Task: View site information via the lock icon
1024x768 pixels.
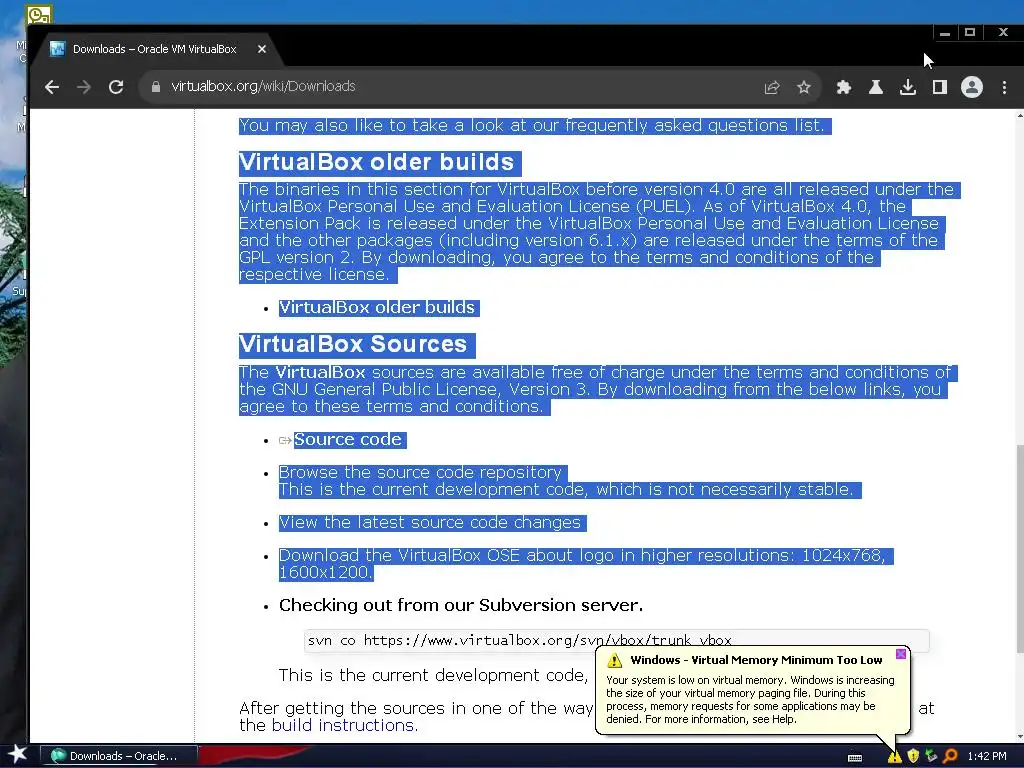Action: (x=155, y=87)
